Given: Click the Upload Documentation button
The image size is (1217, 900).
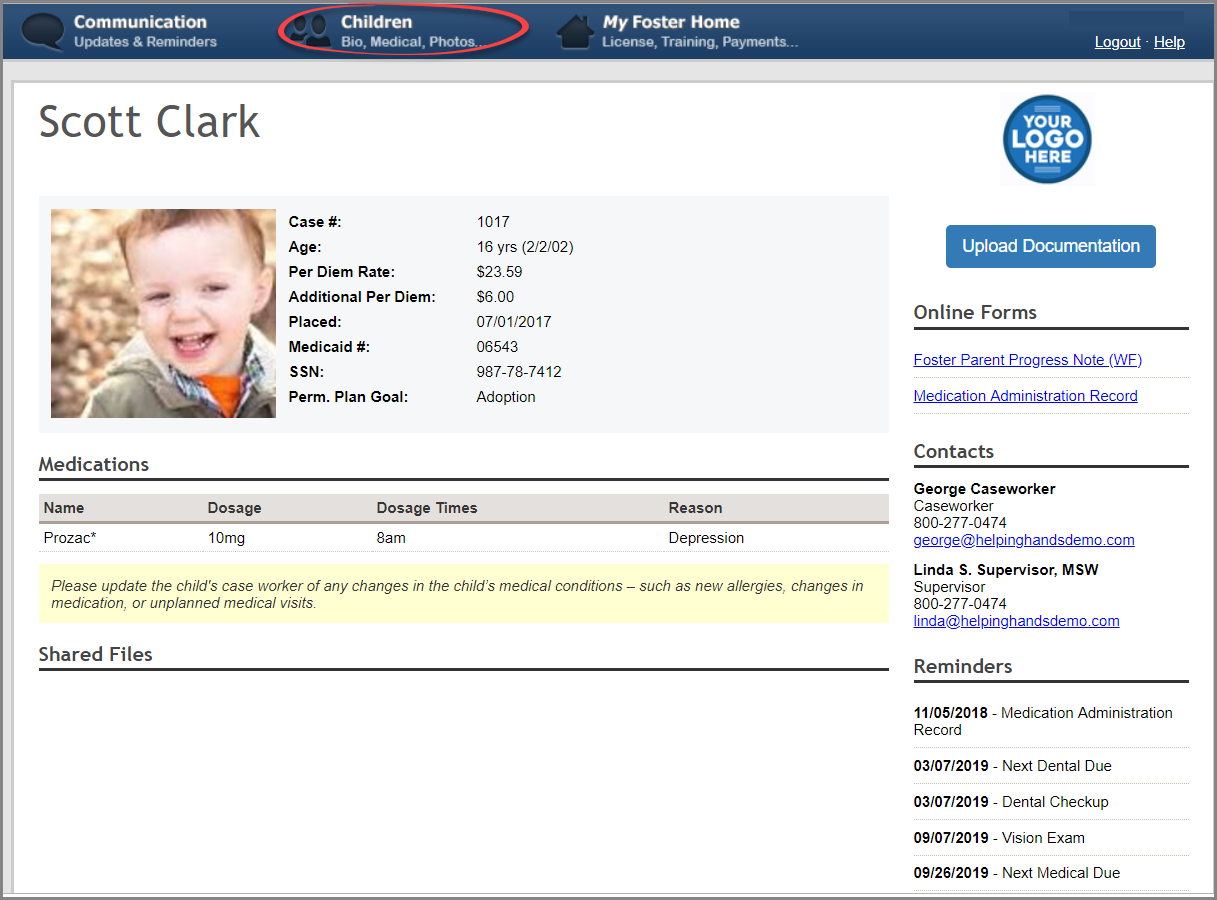Looking at the screenshot, I should pos(1050,246).
